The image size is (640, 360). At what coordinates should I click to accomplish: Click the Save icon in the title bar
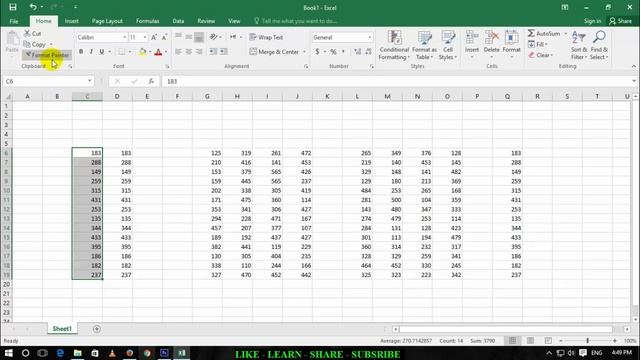coord(13,7)
